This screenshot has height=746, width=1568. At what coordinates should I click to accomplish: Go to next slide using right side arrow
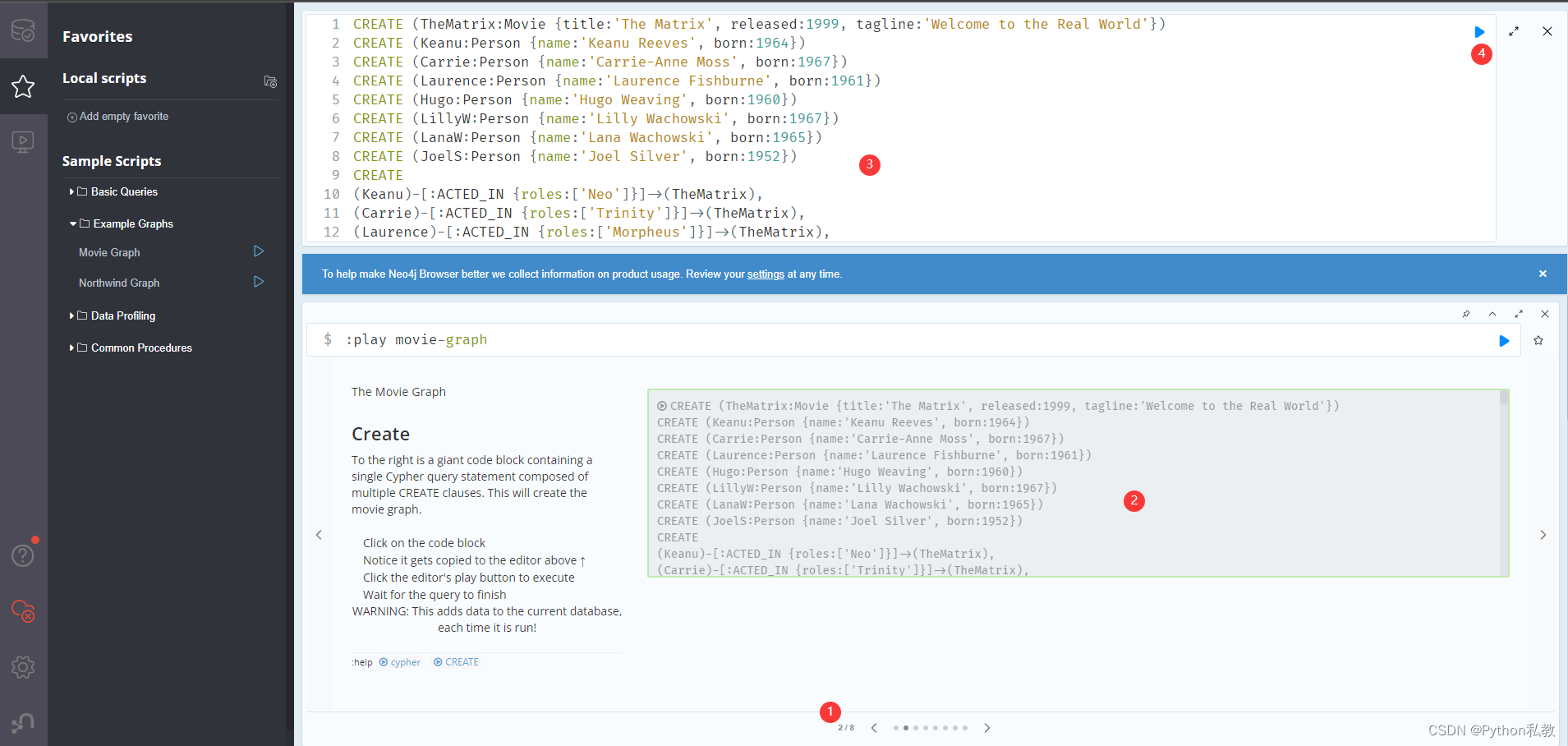pyautogui.click(x=1543, y=535)
